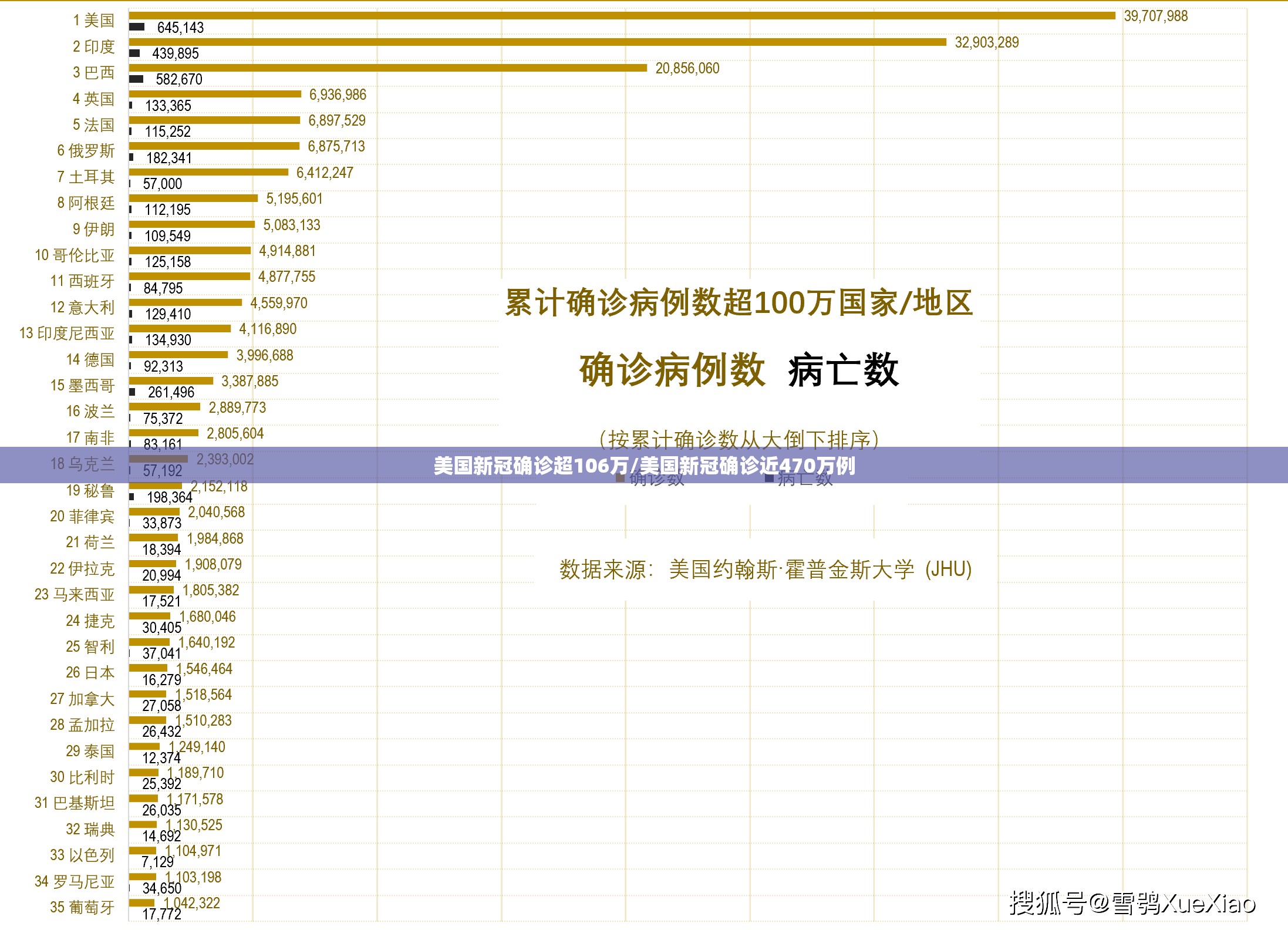Click the value 39,707,988

click(1155, 16)
